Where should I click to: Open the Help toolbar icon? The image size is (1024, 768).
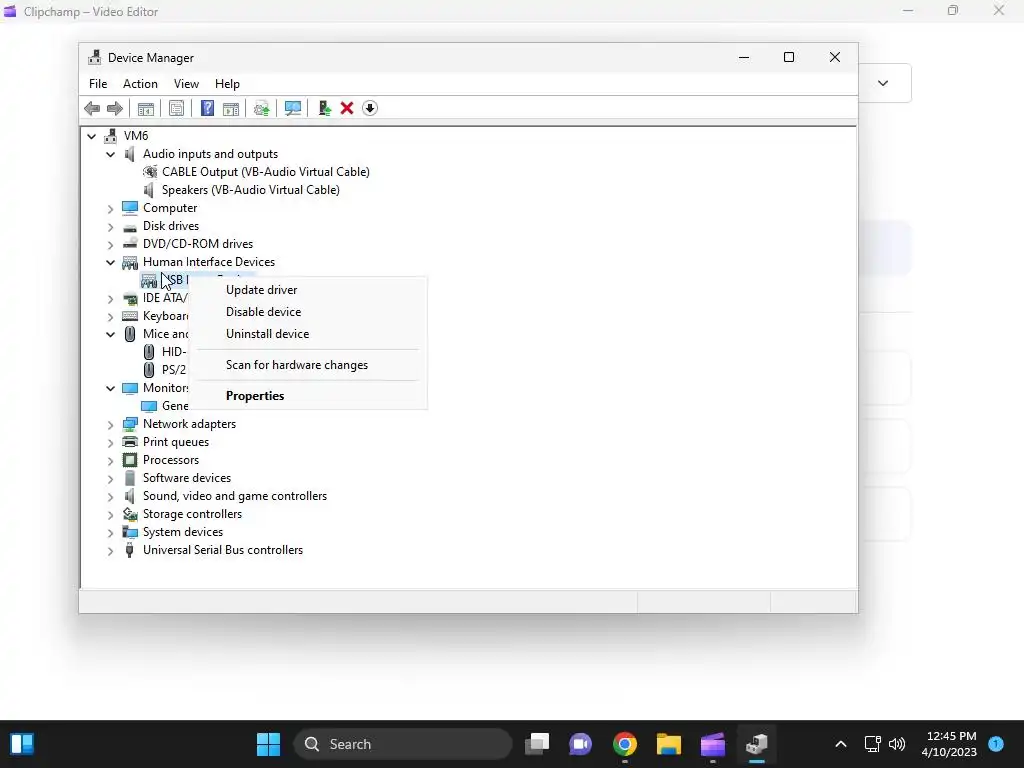click(207, 108)
